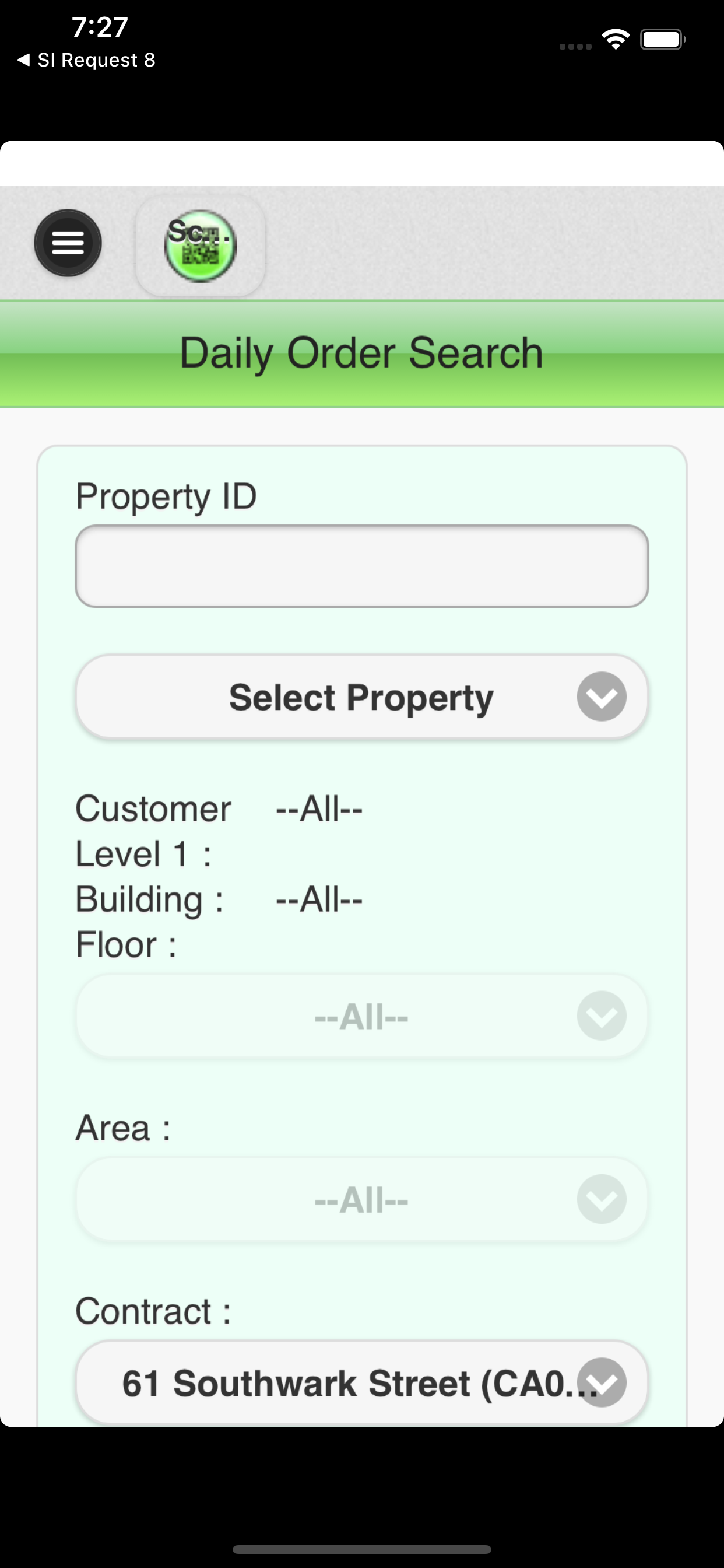Click the Floor dropdown chevron circle
724x1568 pixels.
coord(601,1016)
